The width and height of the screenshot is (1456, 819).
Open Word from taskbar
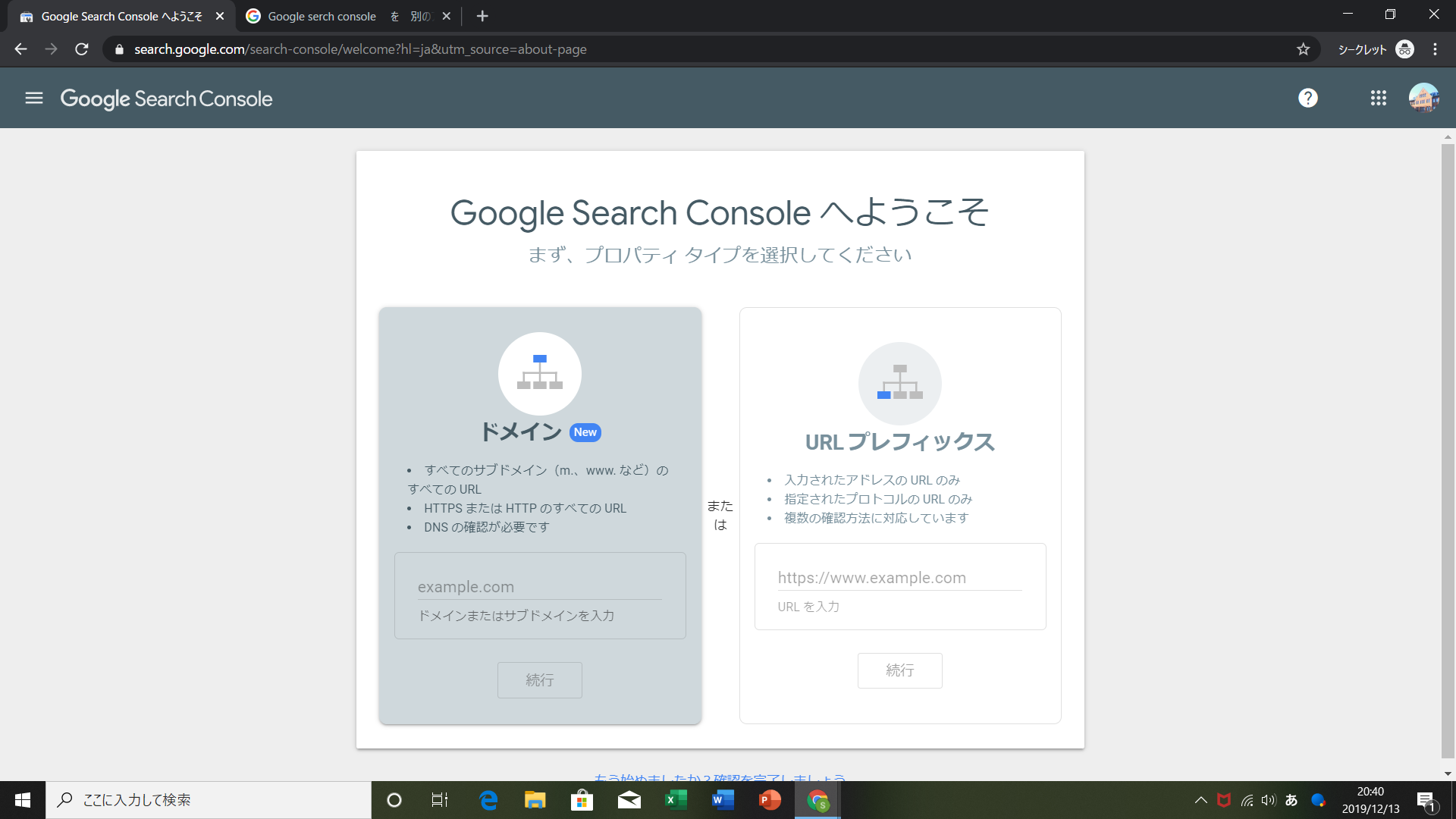tap(723, 800)
